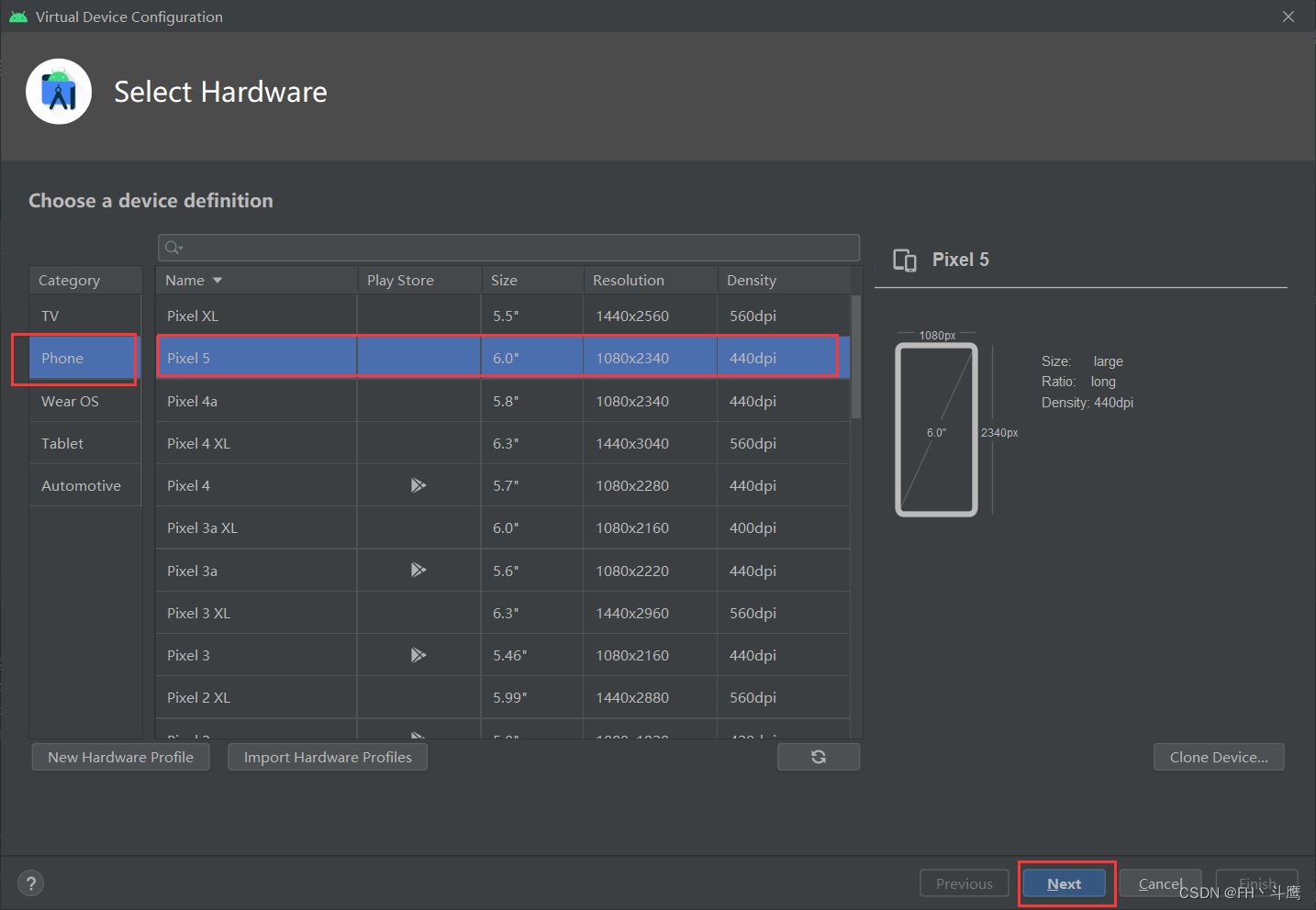The height and width of the screenshot is (910, 1316).
Task: Select the Pixel 4 XL row
Action: (503, 443)
